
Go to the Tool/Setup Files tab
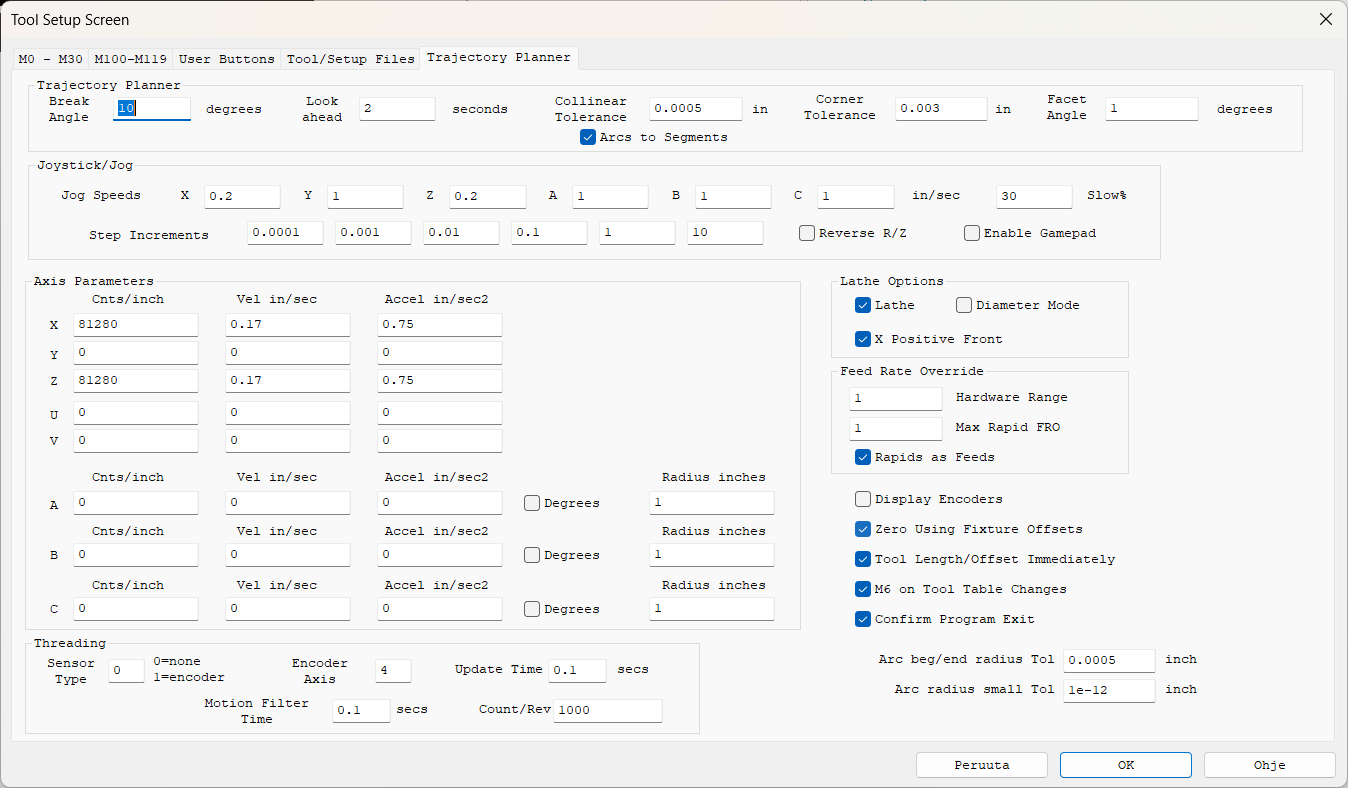coord(350,59)
